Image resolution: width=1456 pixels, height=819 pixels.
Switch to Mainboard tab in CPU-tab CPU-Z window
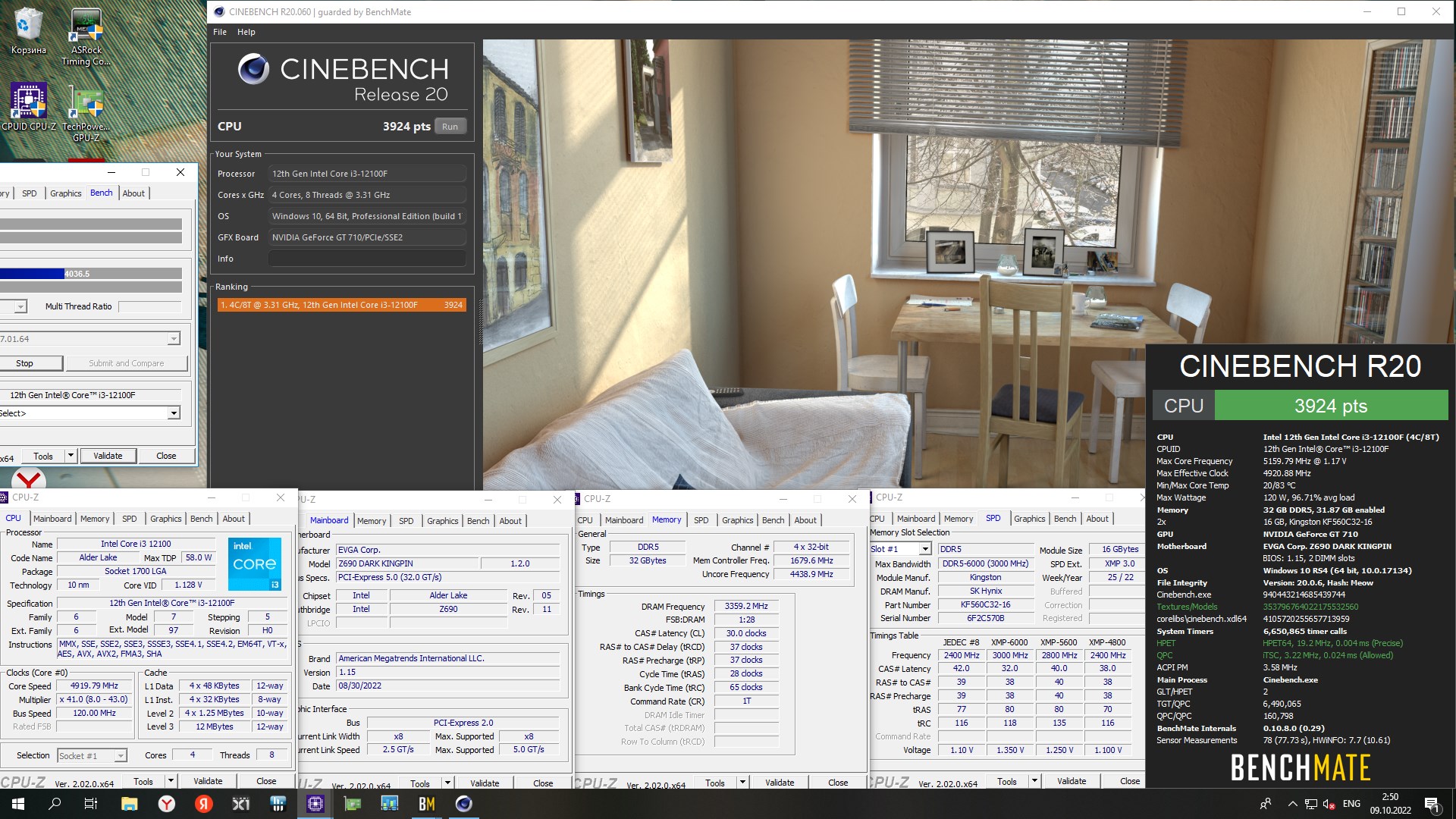[x=52, y=519]
